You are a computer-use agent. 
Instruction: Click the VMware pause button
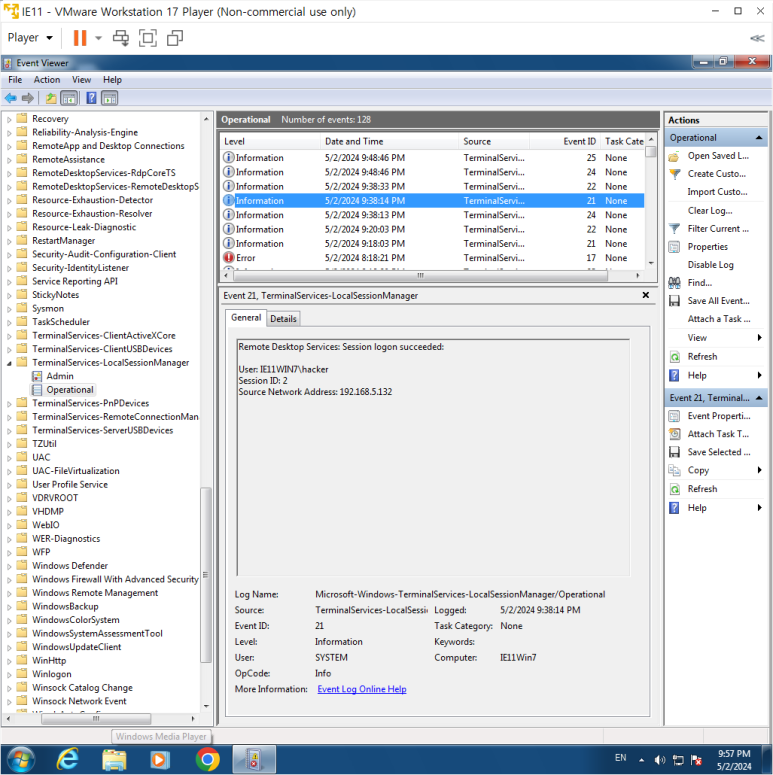click(x=80, y=38)
